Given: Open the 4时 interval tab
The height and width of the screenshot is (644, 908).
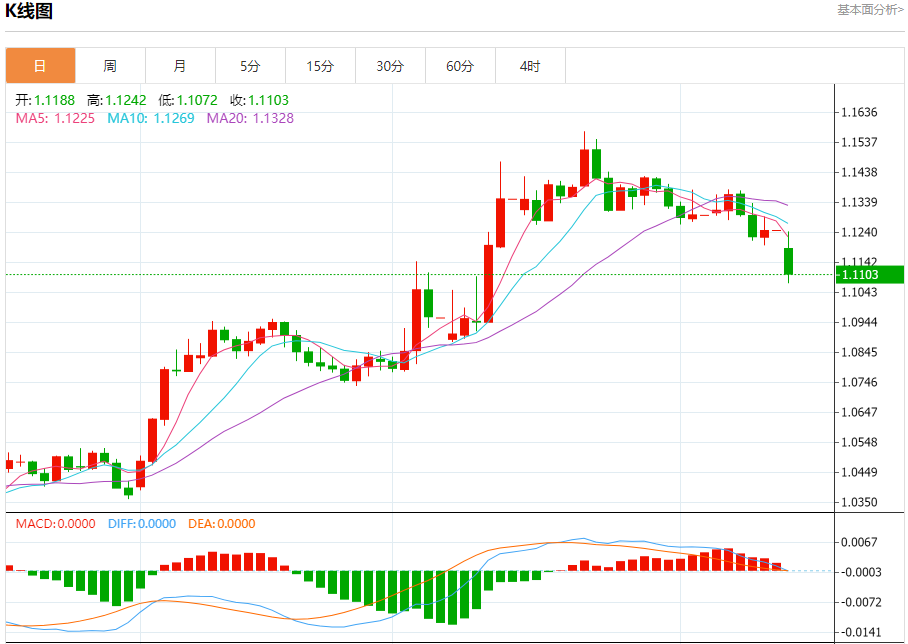Looking at the screenshot, I should (x=530, y=66).
